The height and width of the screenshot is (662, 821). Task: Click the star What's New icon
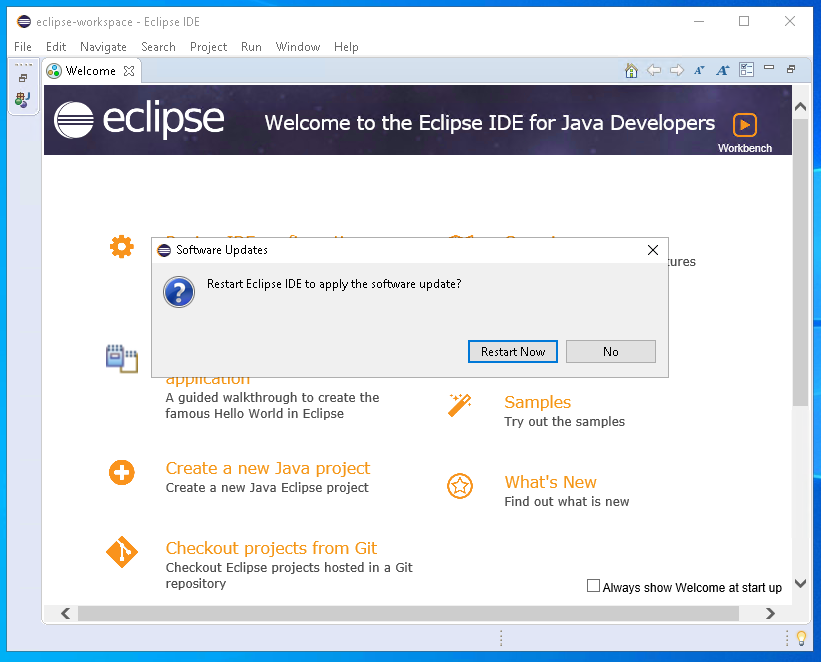460,486
